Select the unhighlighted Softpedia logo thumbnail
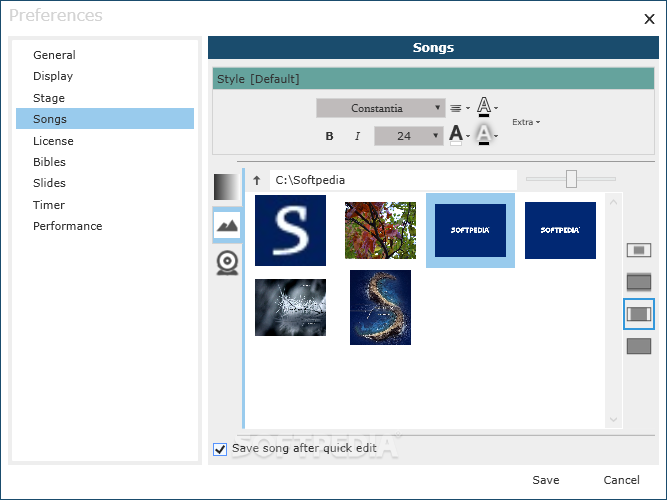This screenshot has height=500, width=667. click(560, 230)
